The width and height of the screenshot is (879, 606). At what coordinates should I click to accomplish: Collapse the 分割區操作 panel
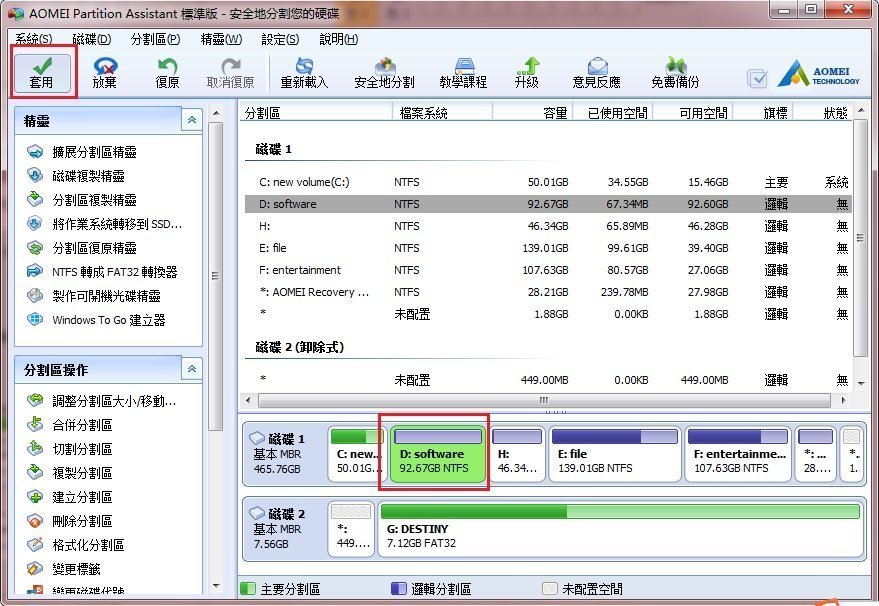point(192,369)
